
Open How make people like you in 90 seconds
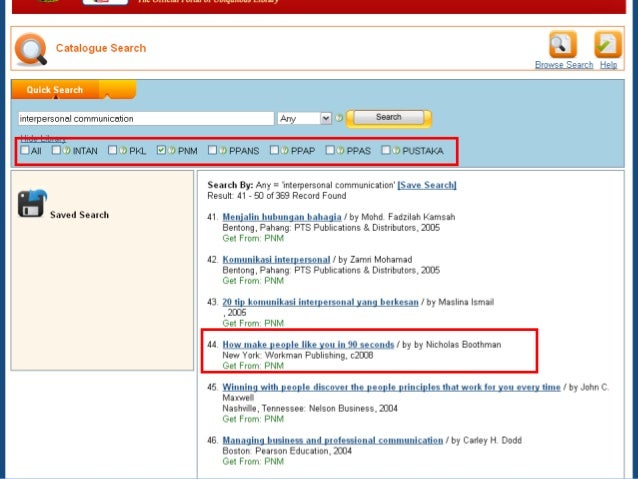tap(308, 345)
